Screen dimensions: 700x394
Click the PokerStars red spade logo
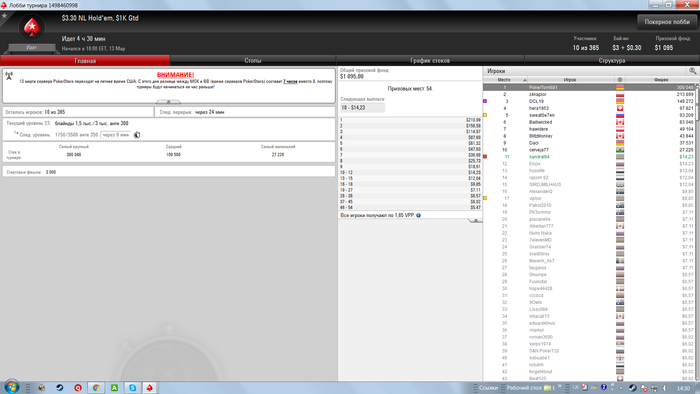(x=32, y=27)
